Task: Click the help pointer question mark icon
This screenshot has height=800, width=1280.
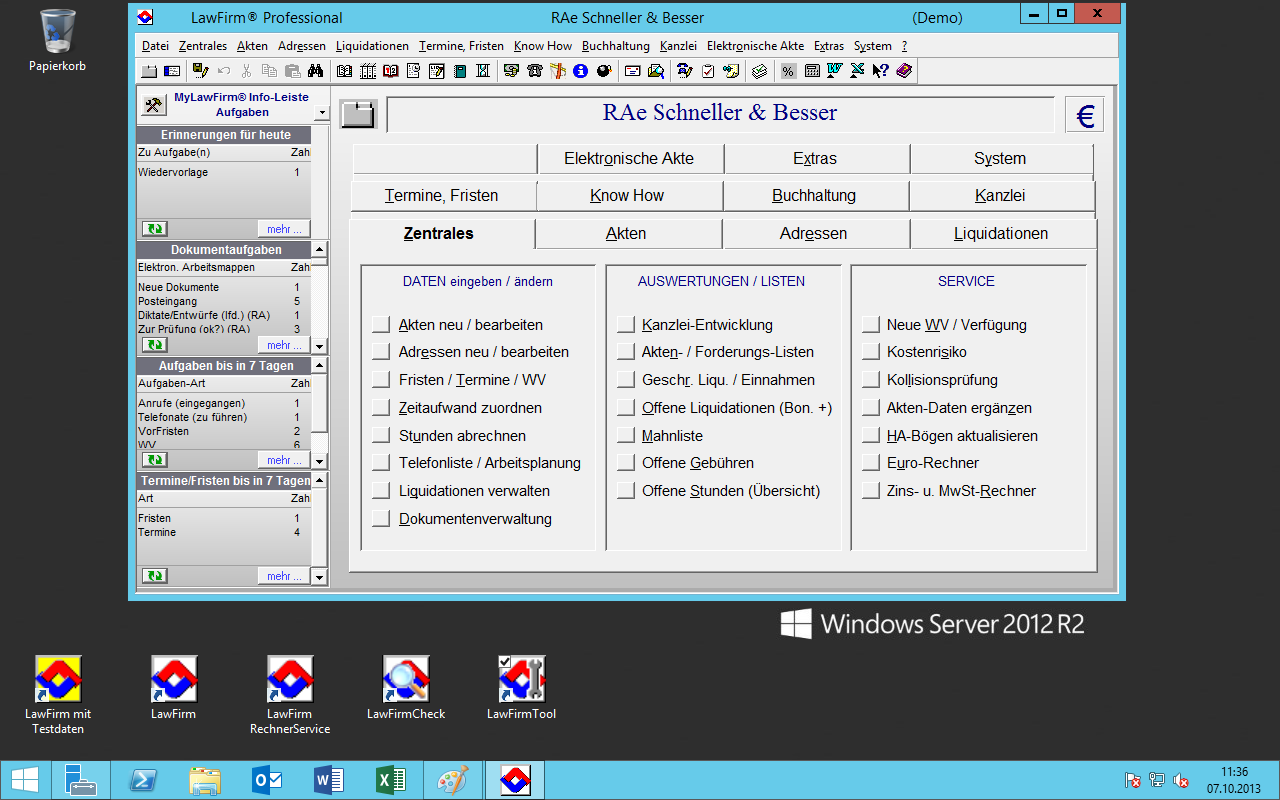Action: click(x=881, y=71)
